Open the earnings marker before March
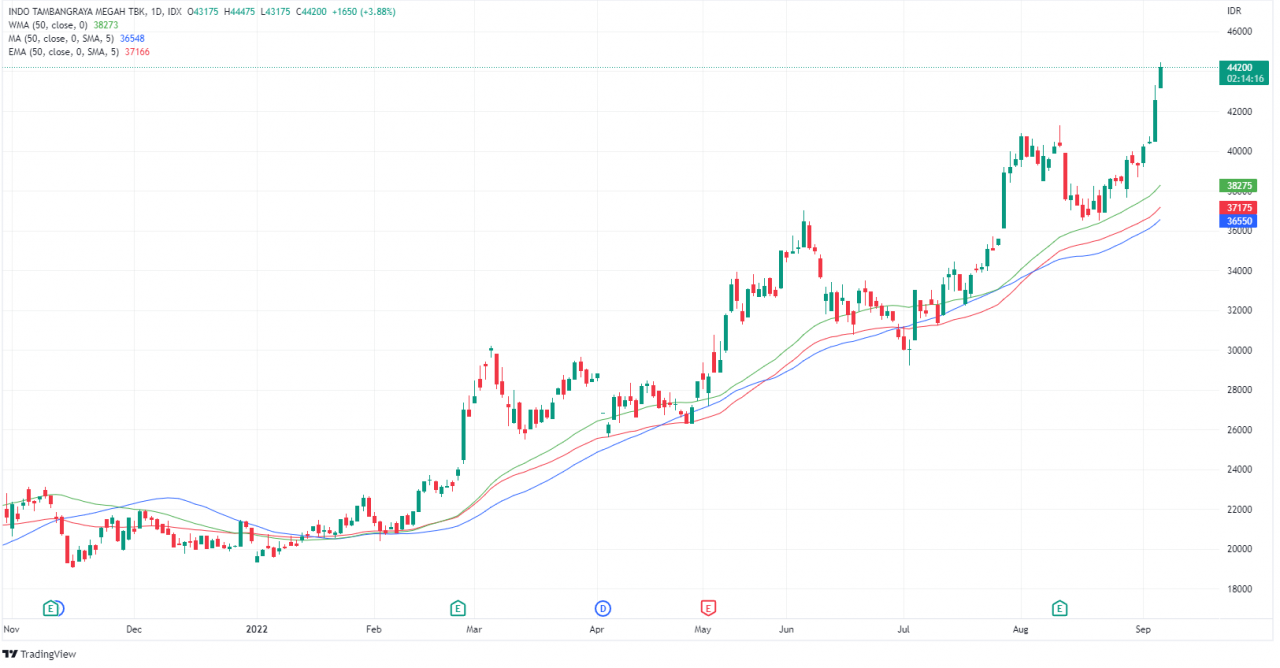 [457, 607]
